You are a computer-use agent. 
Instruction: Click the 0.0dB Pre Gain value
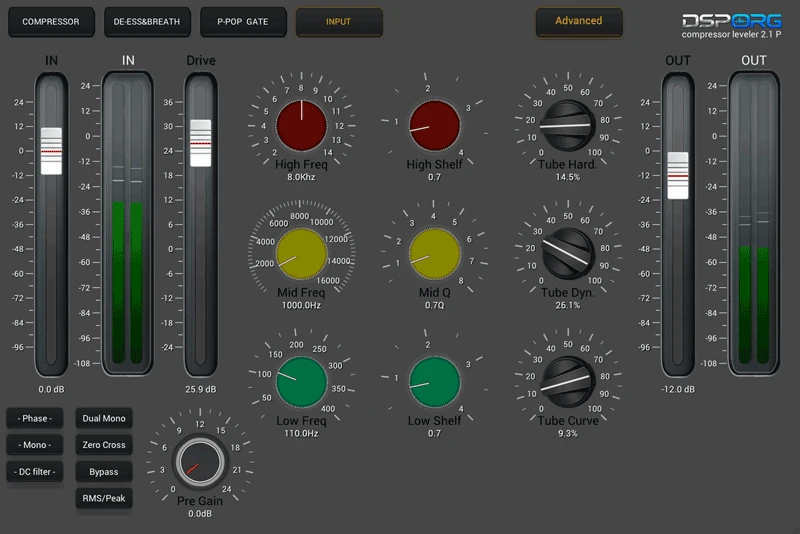(200, 514)
